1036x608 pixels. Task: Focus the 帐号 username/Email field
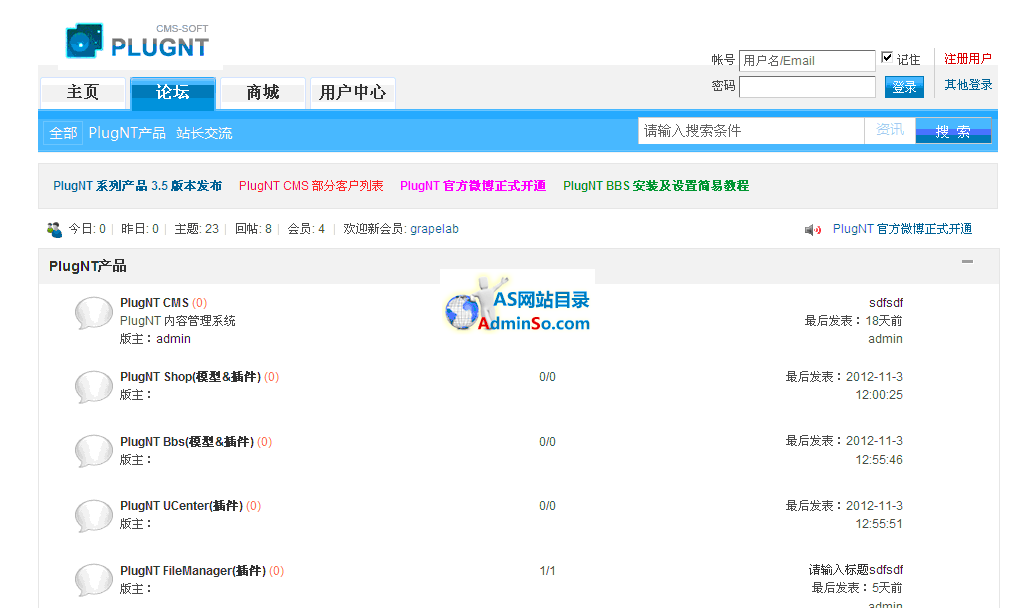(807, 61)
